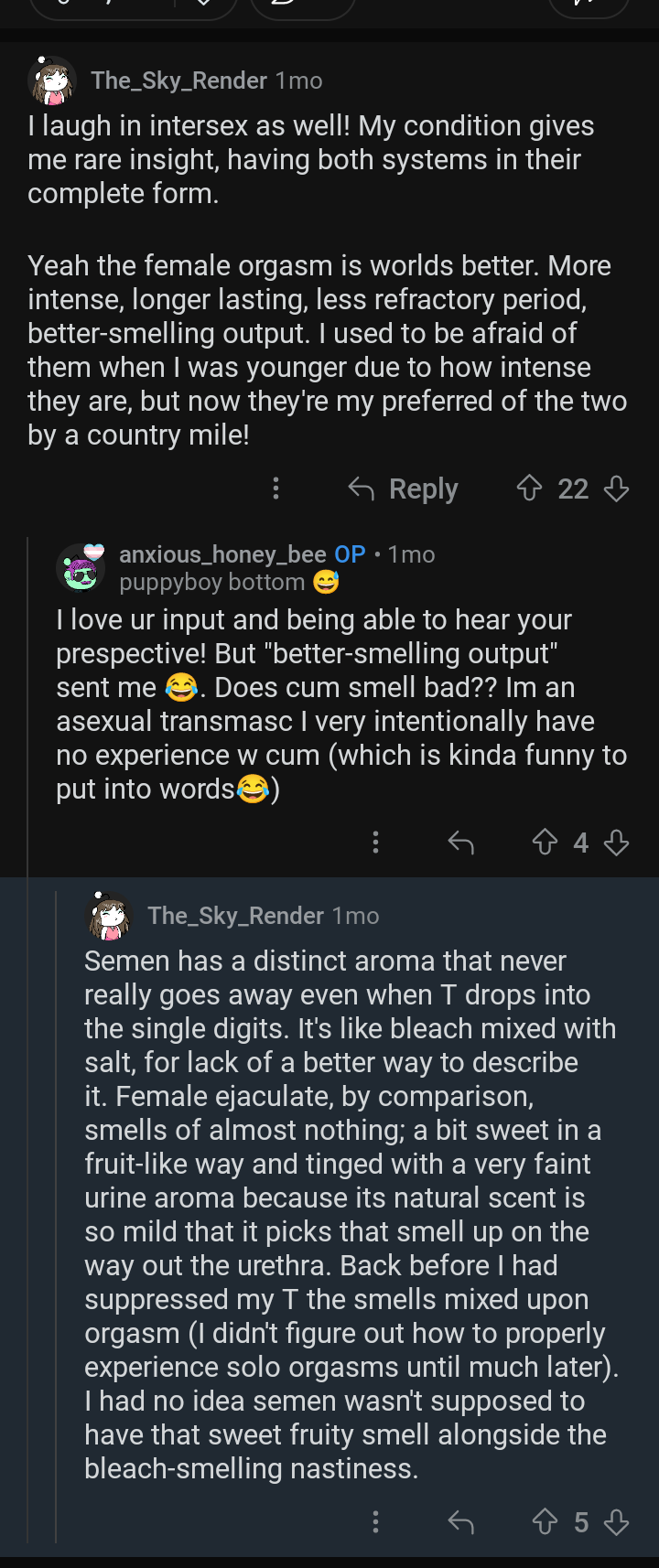659x1568 pixels.
Task: Open The_Sky_Render username on the top comment
Action: click(178, 81)
